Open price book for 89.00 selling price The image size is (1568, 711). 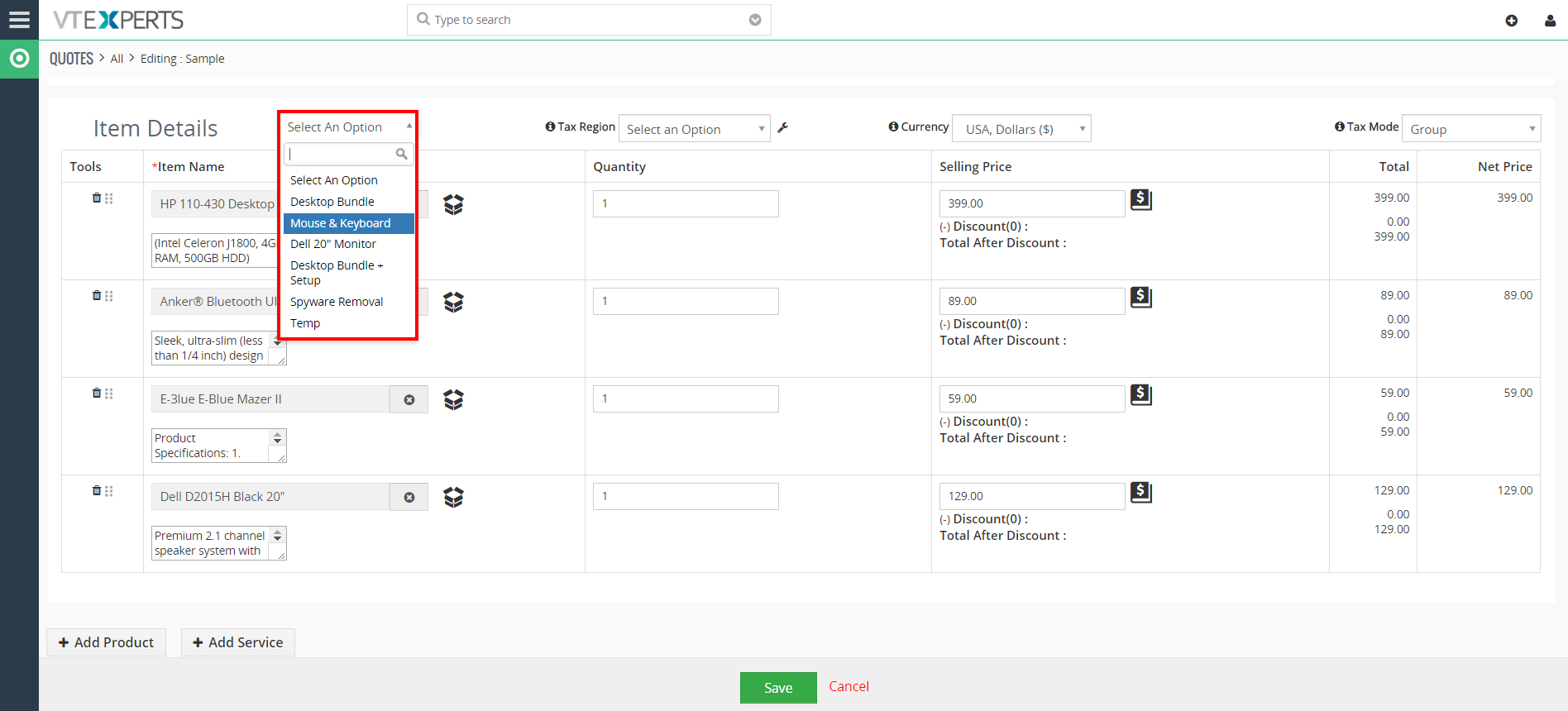pos(1141,297)
